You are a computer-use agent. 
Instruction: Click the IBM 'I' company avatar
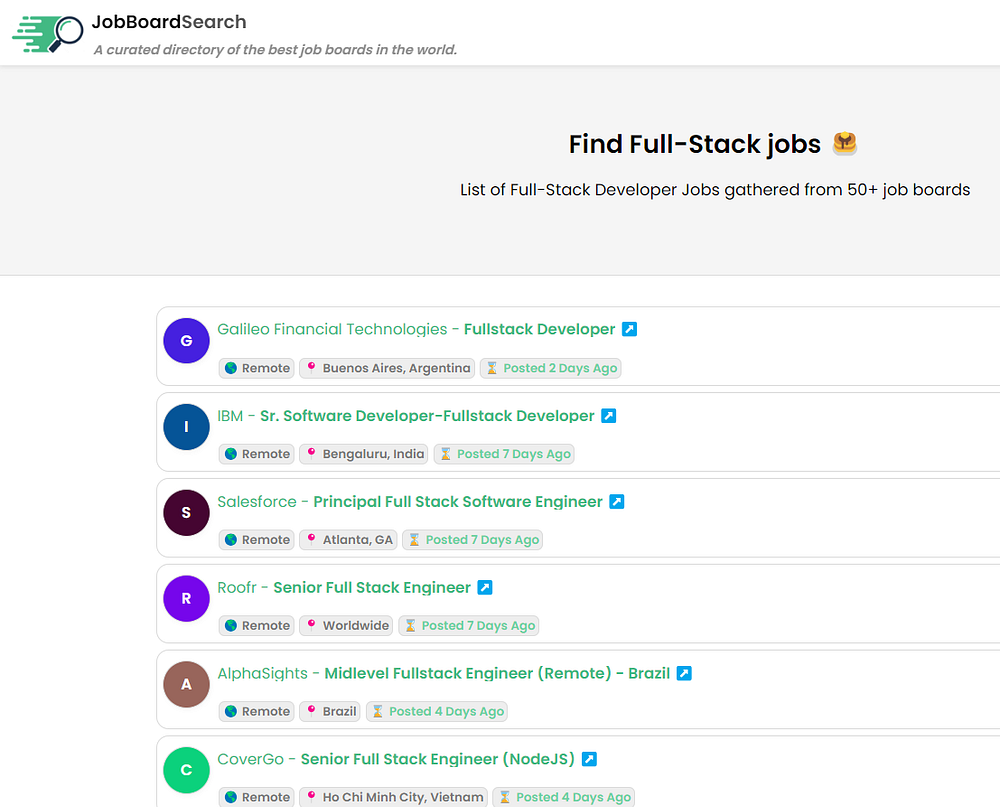[x=186, y=427]
